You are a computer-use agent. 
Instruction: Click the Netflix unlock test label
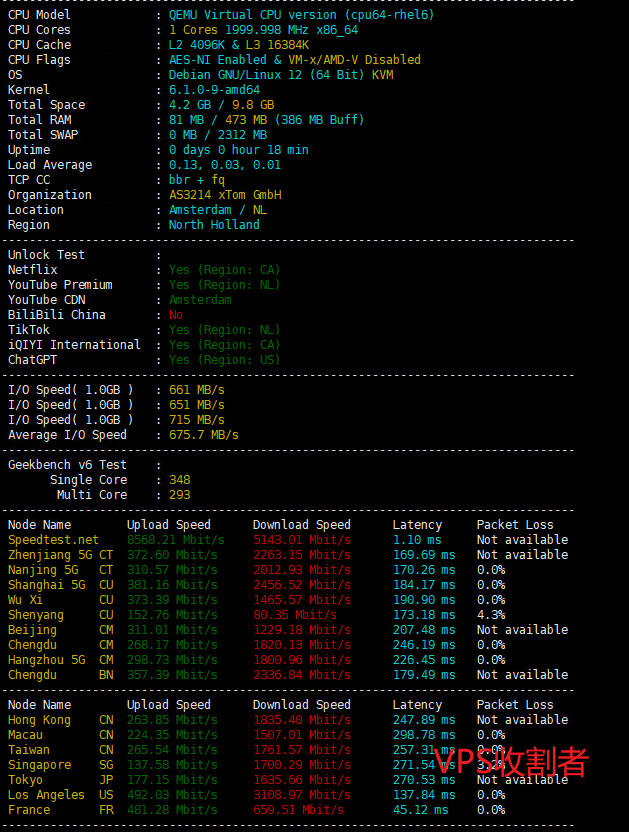(x=33, y=270)
